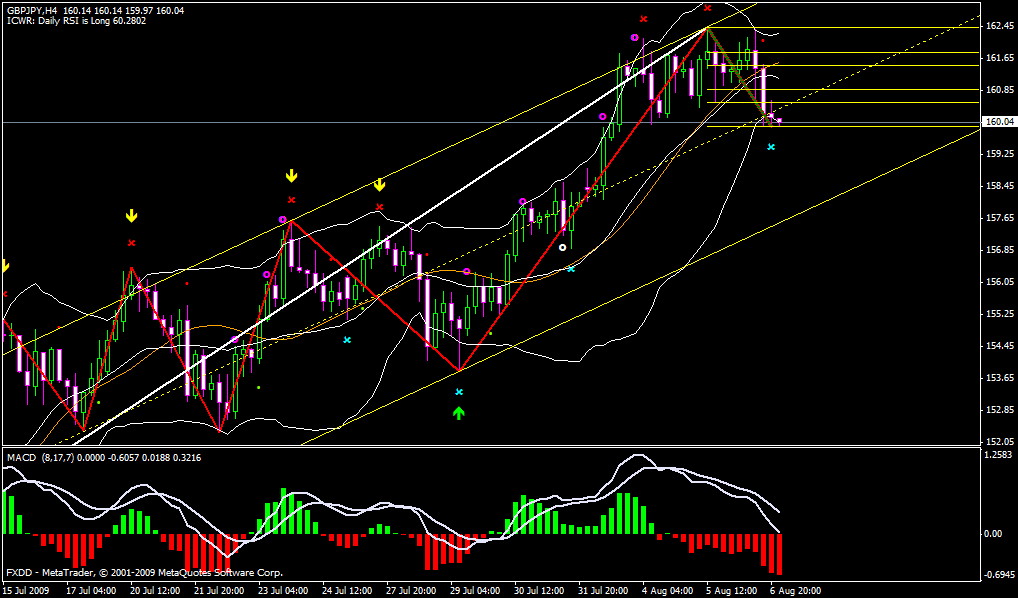Click the 5 Aug 12:00 time label
The image size is (1018, 598).
coord(733,591)
